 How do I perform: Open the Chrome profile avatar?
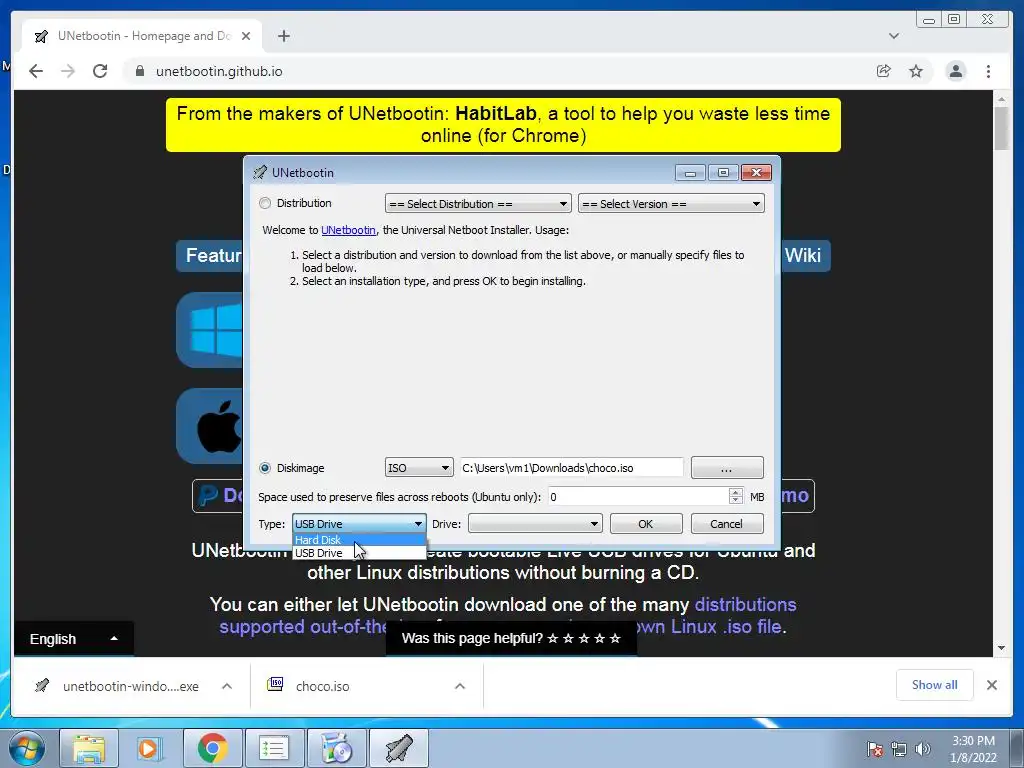pos(955,71)
